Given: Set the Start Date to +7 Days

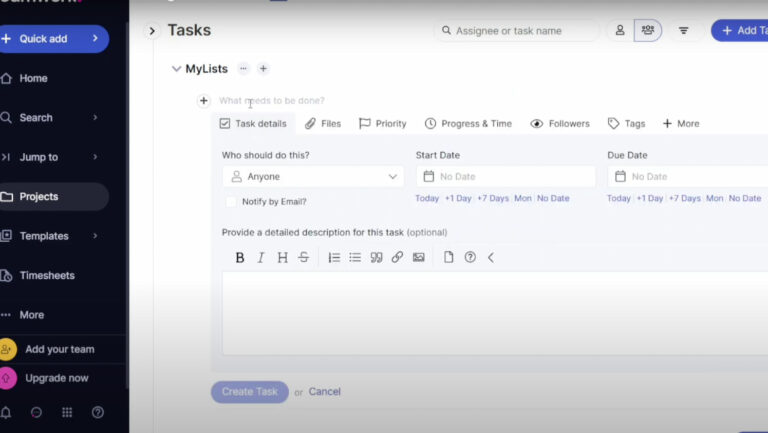Looking at the screenshot, I should [492, 198].
